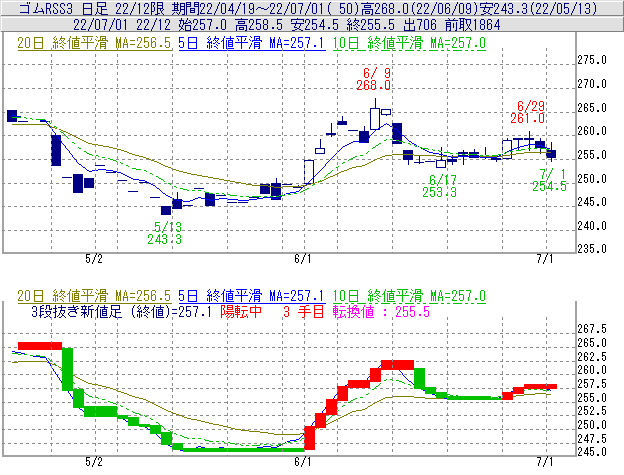Click the 270.0 price axis label
624x475 pixels.
click(592, 84)
